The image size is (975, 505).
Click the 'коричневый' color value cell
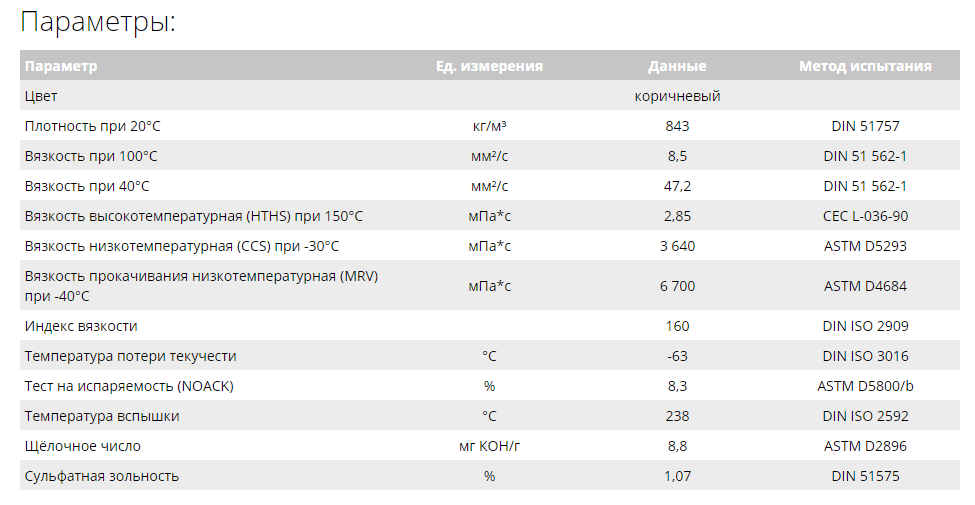[677, 96]
